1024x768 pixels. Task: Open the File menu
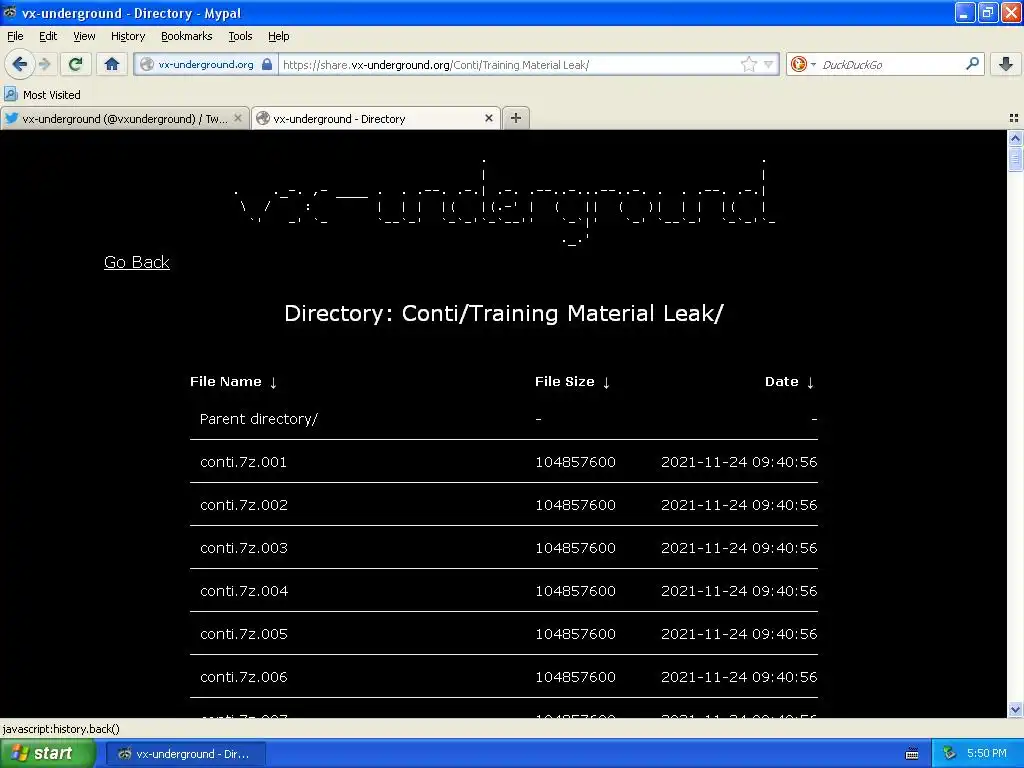coord(15,36)
